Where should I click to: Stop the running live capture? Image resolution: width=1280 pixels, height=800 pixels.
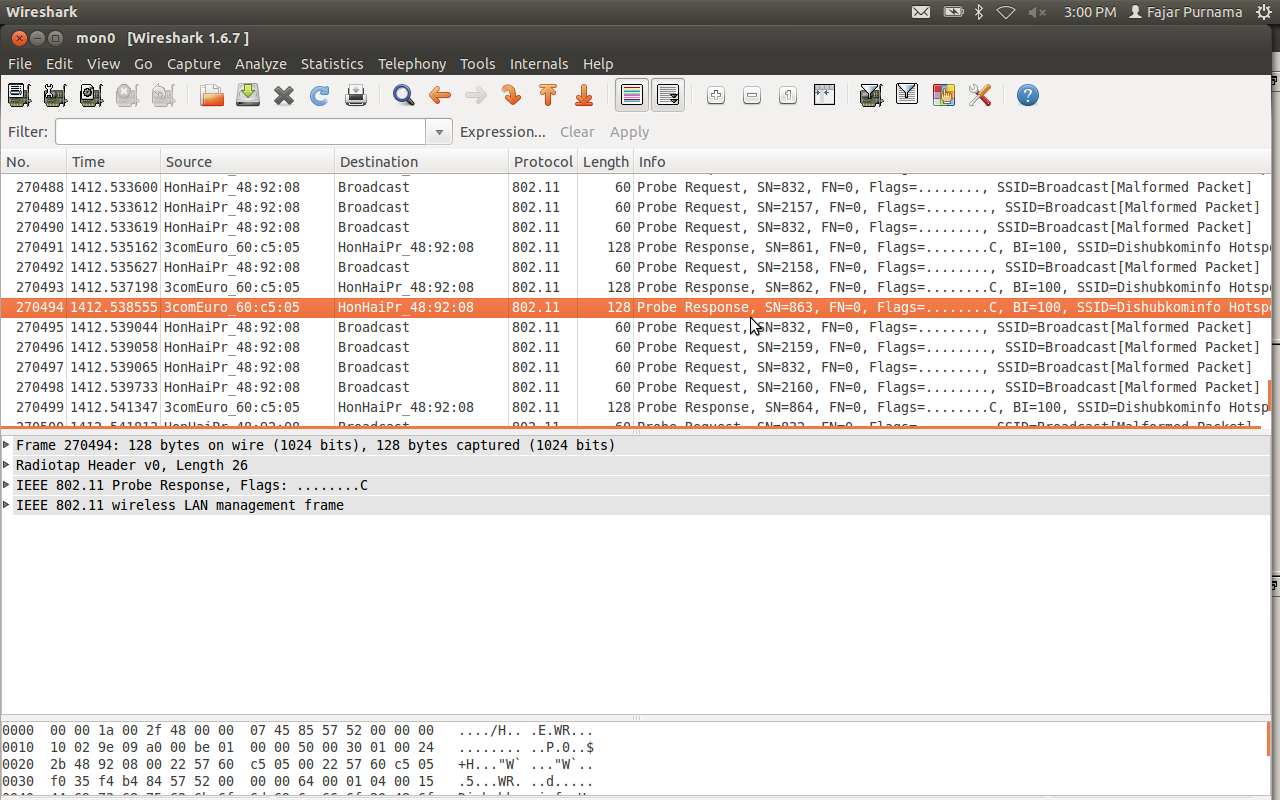pyautogui.click(x=127, y=95)
